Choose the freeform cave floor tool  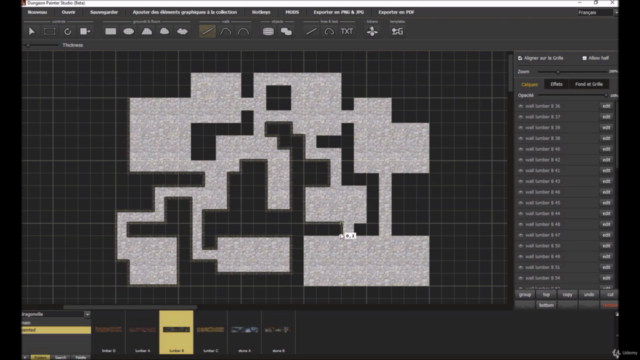point(182,31)
